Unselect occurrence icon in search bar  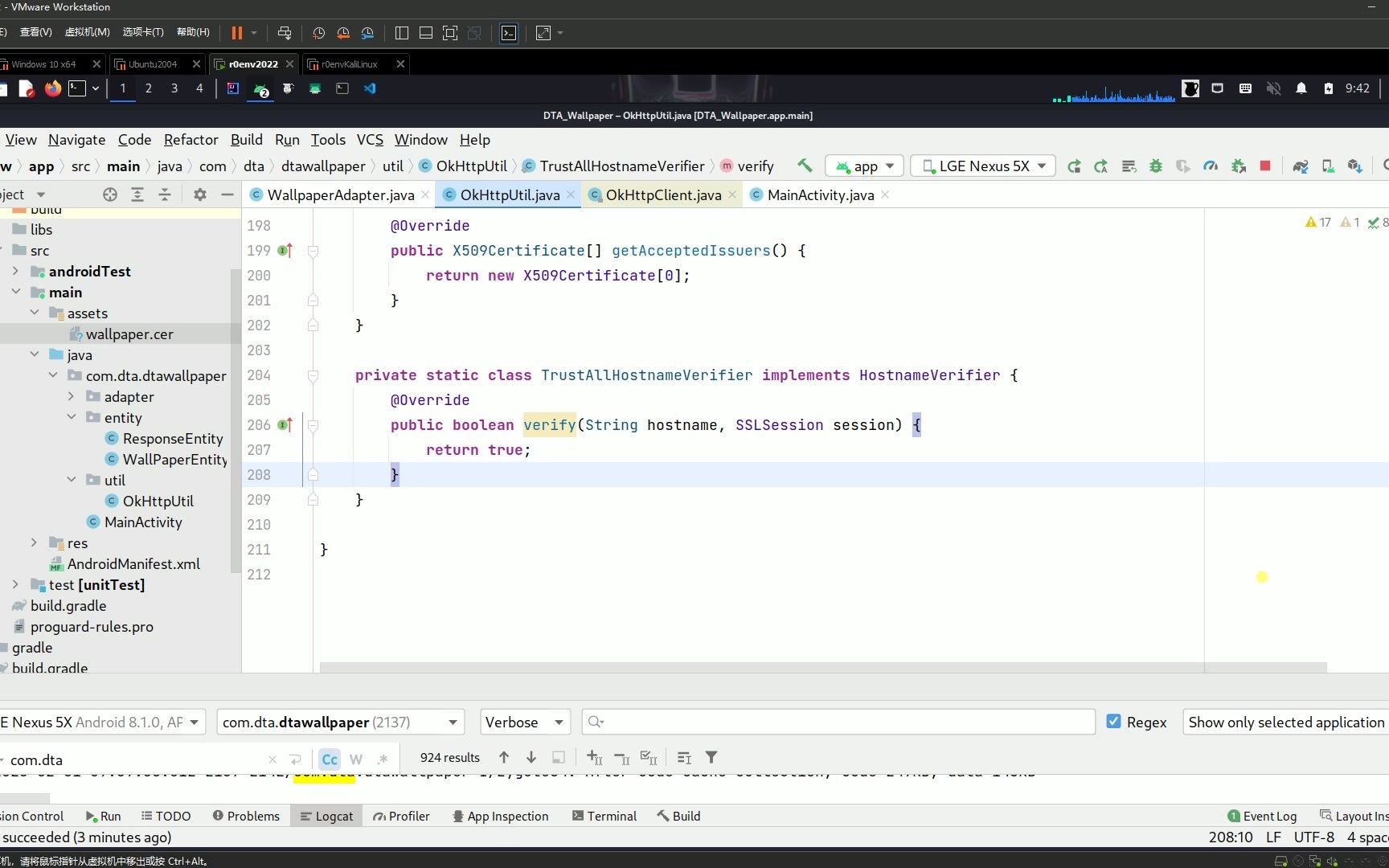tap(622, 757)
